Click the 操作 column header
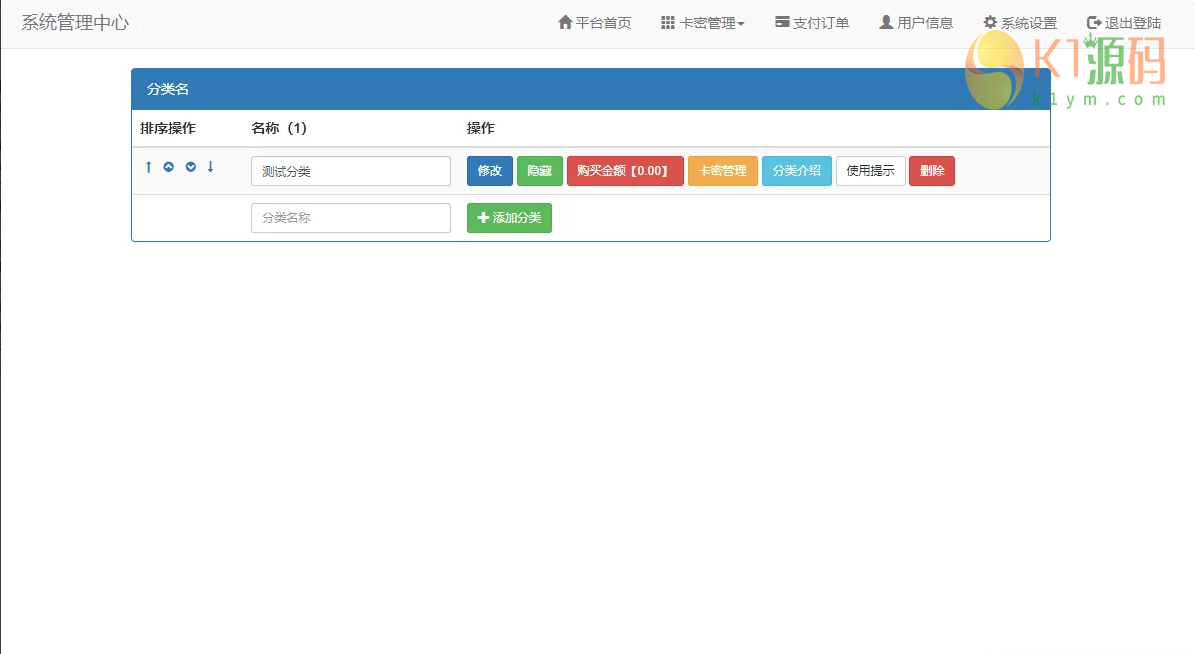 481,128
